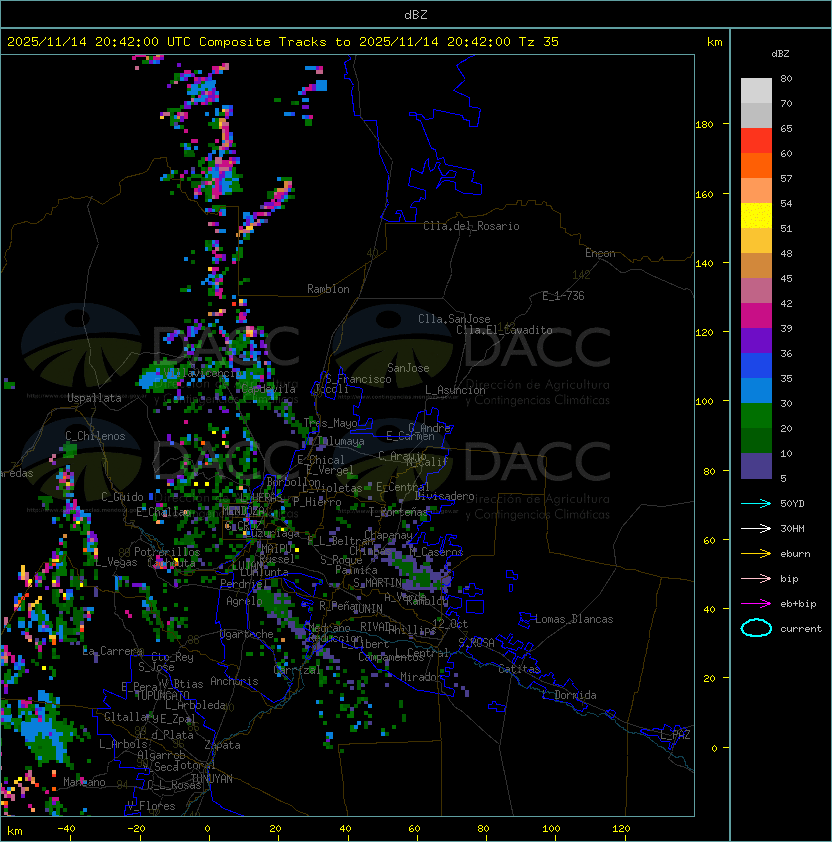Screen dimensions: 832x842
Task: Click the 50YD cyan arrow legend icon
Action: [756, 503]
